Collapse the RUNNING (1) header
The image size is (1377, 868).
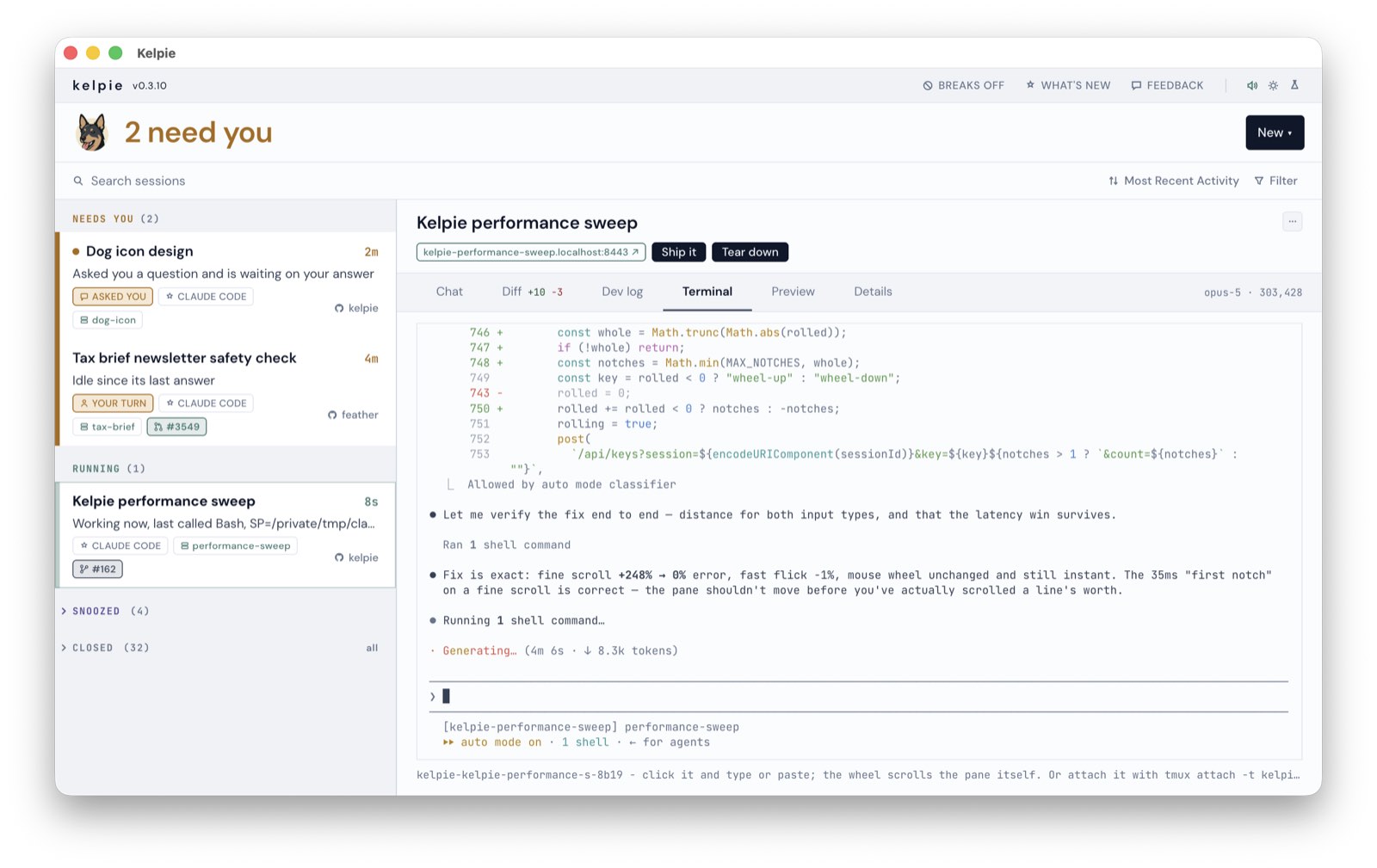(108, 469)
